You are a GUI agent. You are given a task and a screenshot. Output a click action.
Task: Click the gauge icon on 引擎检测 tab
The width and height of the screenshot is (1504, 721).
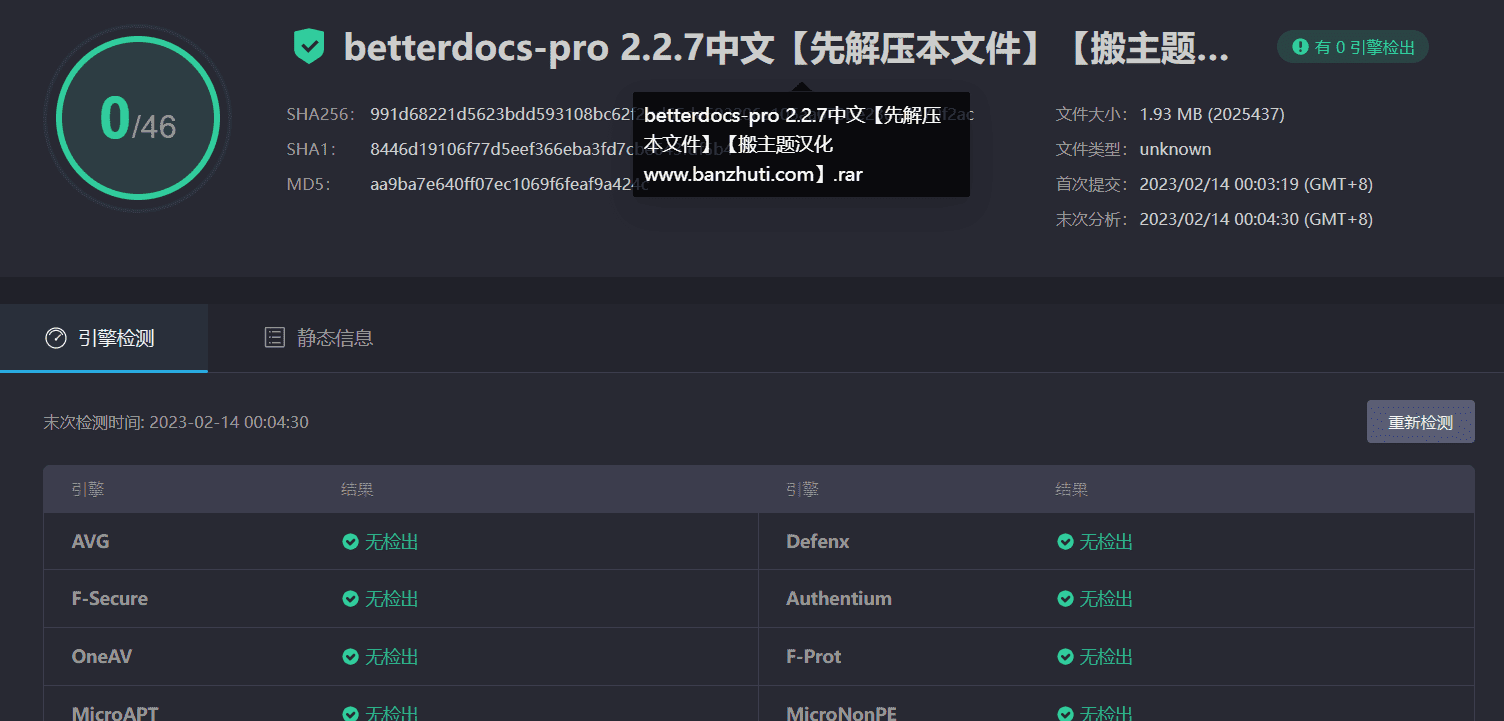point(56,338)
